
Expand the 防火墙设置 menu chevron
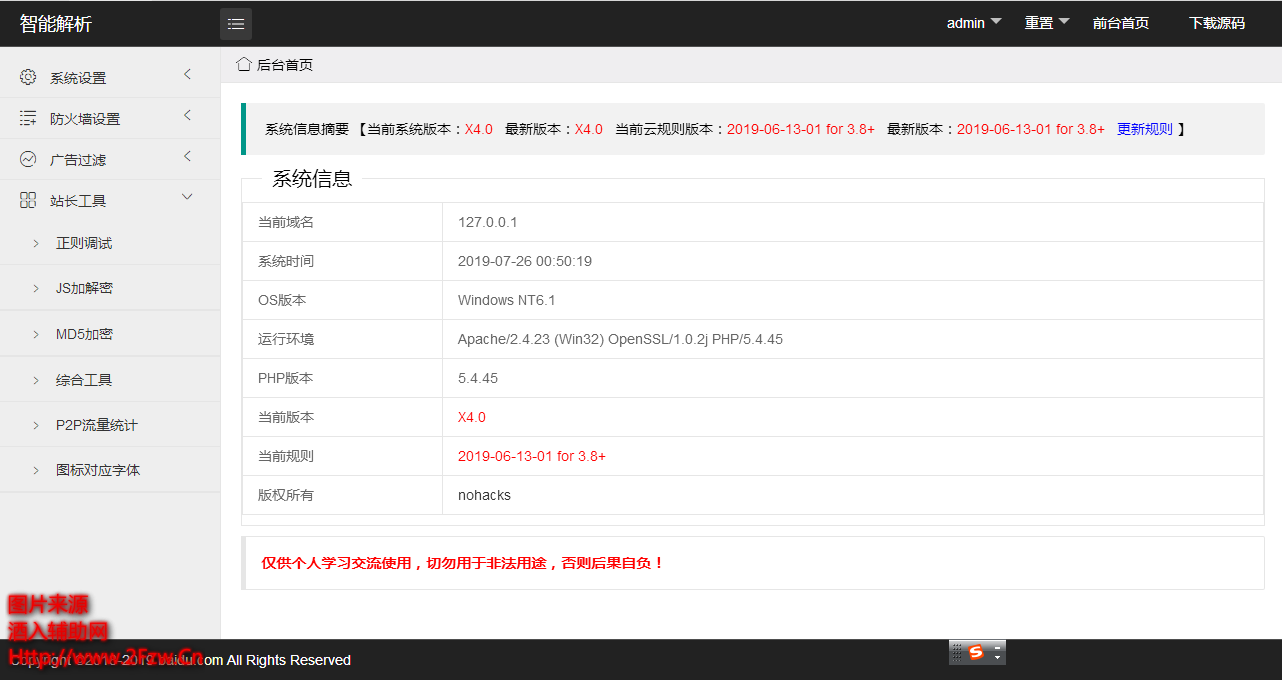click(187, 116)
